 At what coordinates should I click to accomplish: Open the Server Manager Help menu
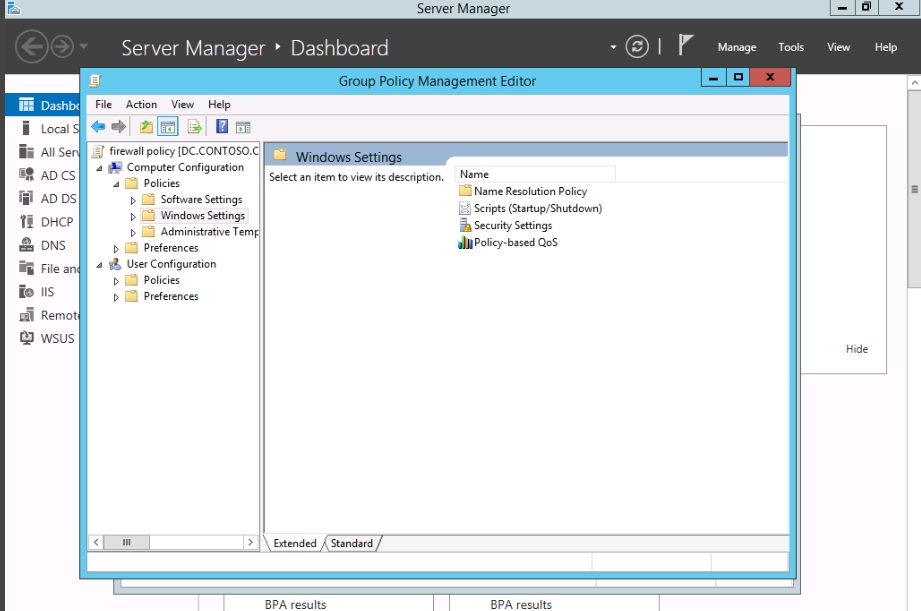(886, 47)
